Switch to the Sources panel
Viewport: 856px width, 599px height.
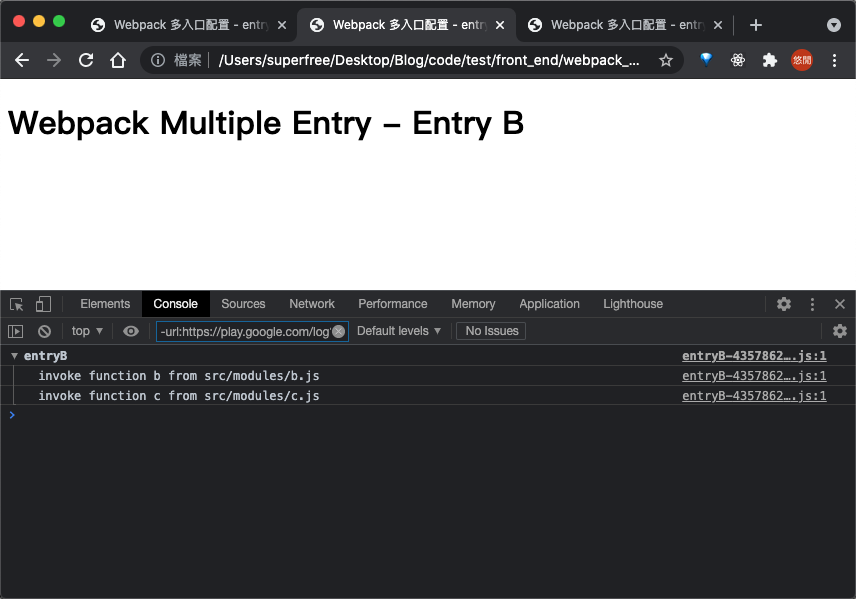click(243, 303)
